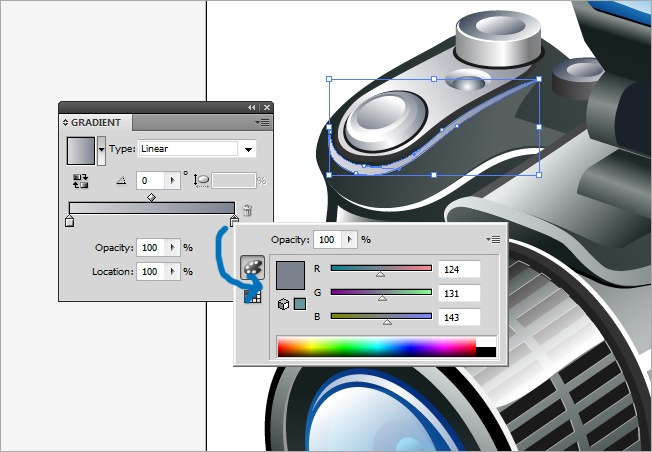
Task: Pick a color from spectrum bar
Action: [x=377, y=347]
